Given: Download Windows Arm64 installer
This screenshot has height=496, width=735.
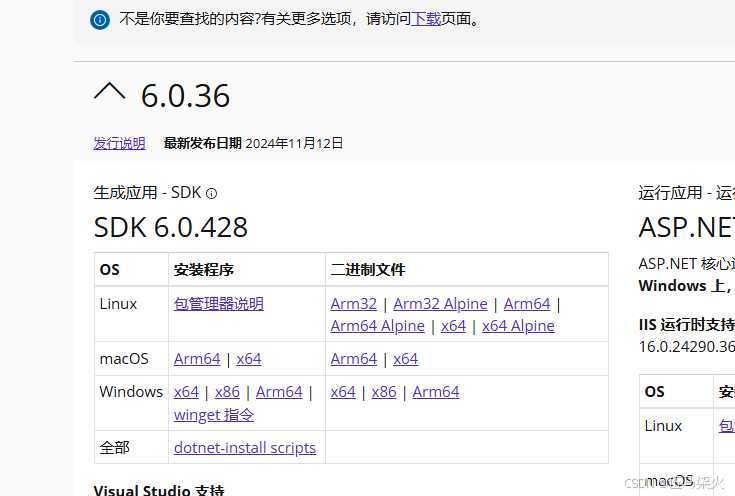Looking at the screenshot, I should [x=279, y=392].
